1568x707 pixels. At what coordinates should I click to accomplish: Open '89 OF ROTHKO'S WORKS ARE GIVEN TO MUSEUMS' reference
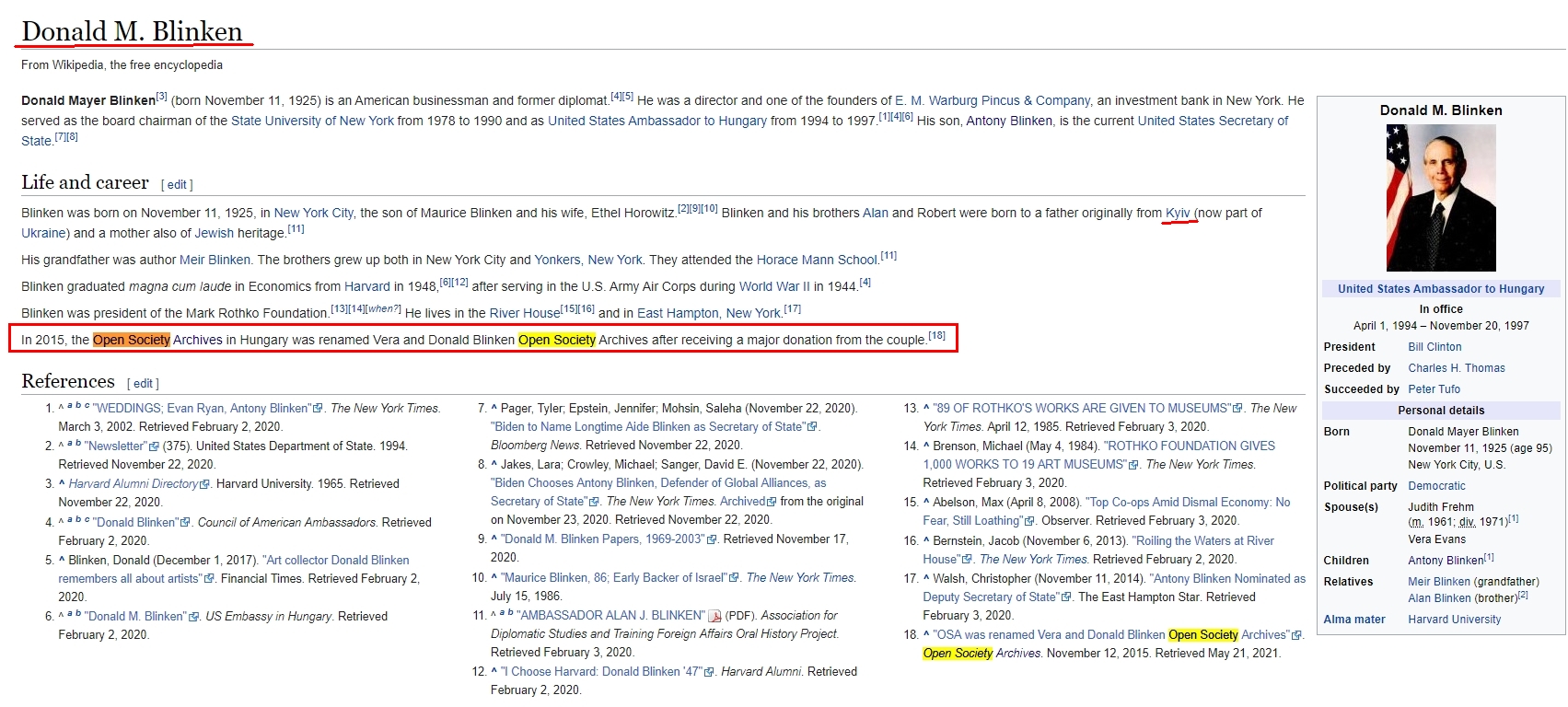(1083, 408)
